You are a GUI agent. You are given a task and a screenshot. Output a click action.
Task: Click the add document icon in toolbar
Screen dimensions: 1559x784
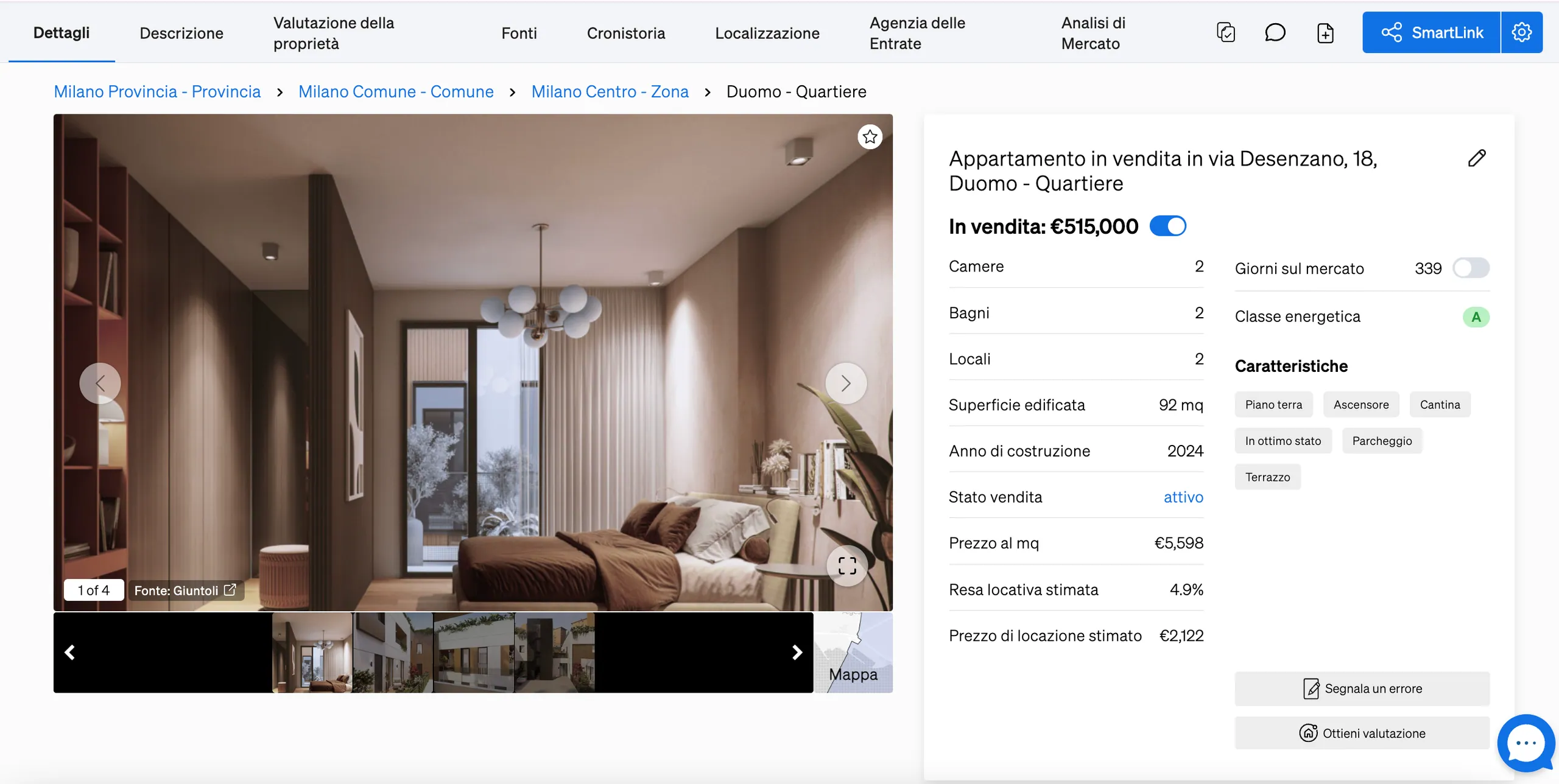[x=1325, y=32]
